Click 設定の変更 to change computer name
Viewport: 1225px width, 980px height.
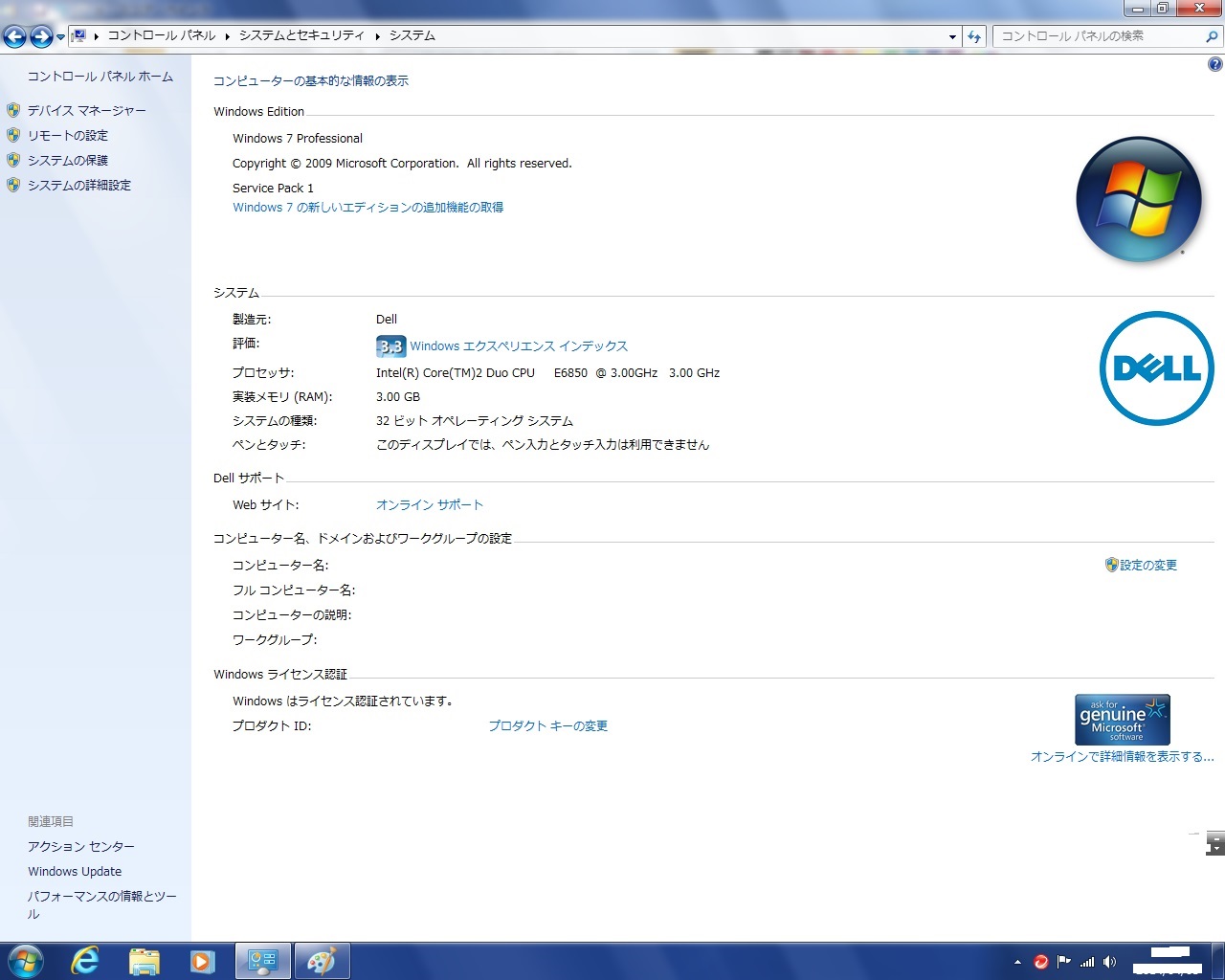pyautogui.click(x=1148, y=566)
